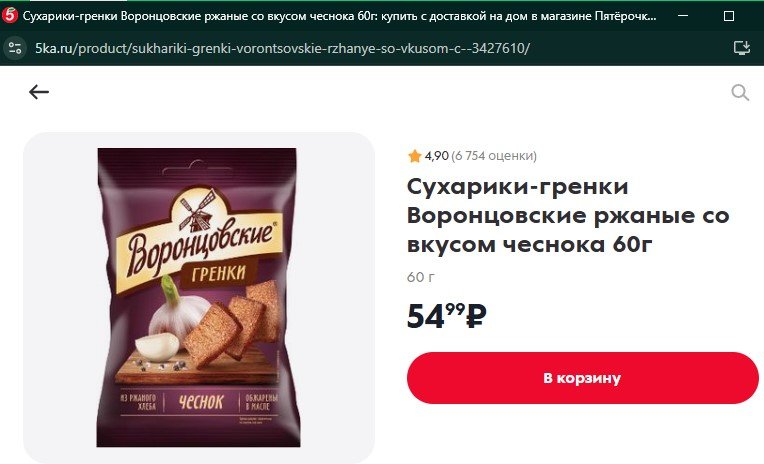
Task: Click the 60 г weight label
Action: [420, 277]
